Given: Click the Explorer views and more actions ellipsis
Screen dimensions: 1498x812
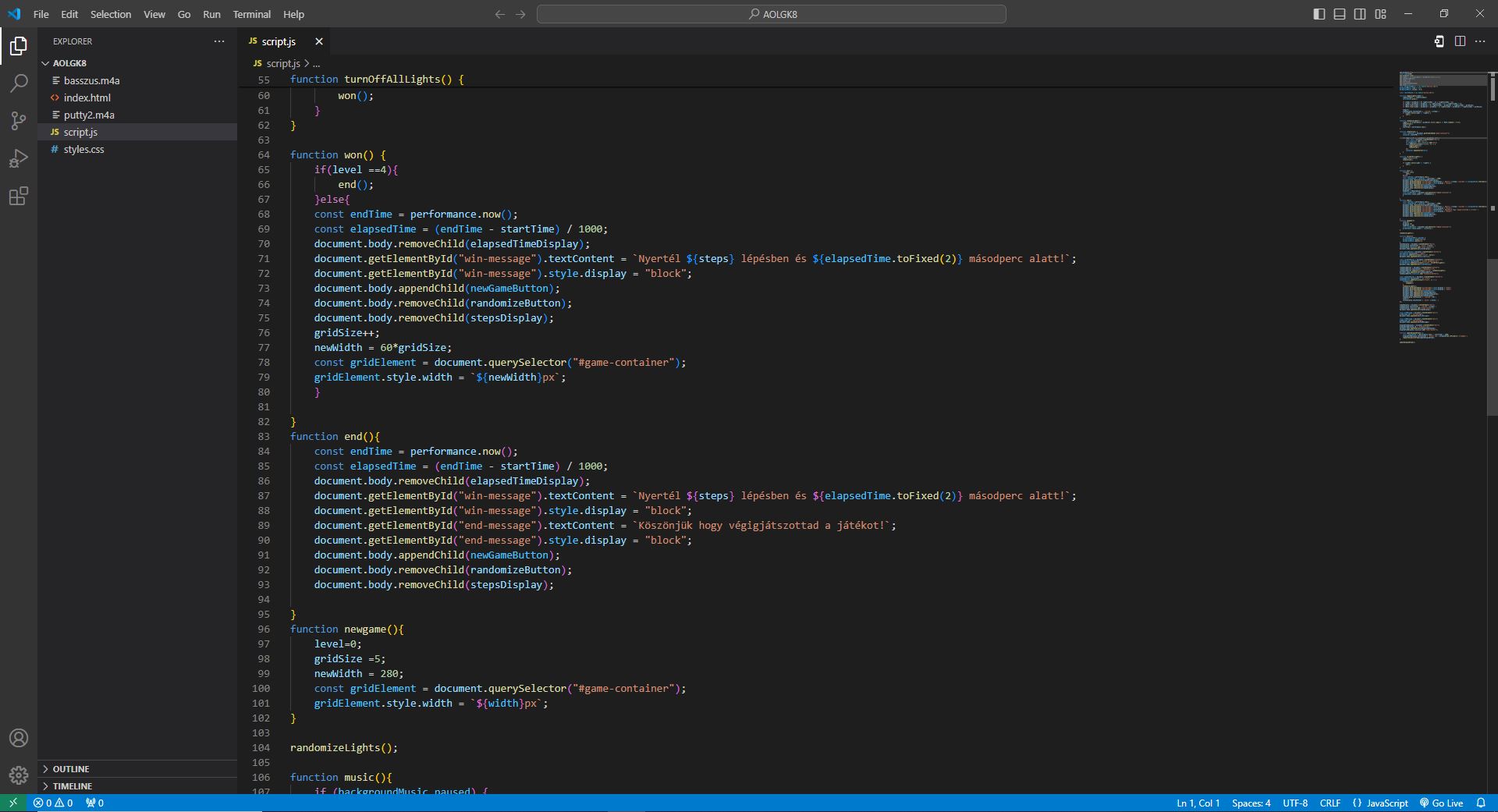Looking at the screenshot, I should pyautogui.click(x=219, y=41).
